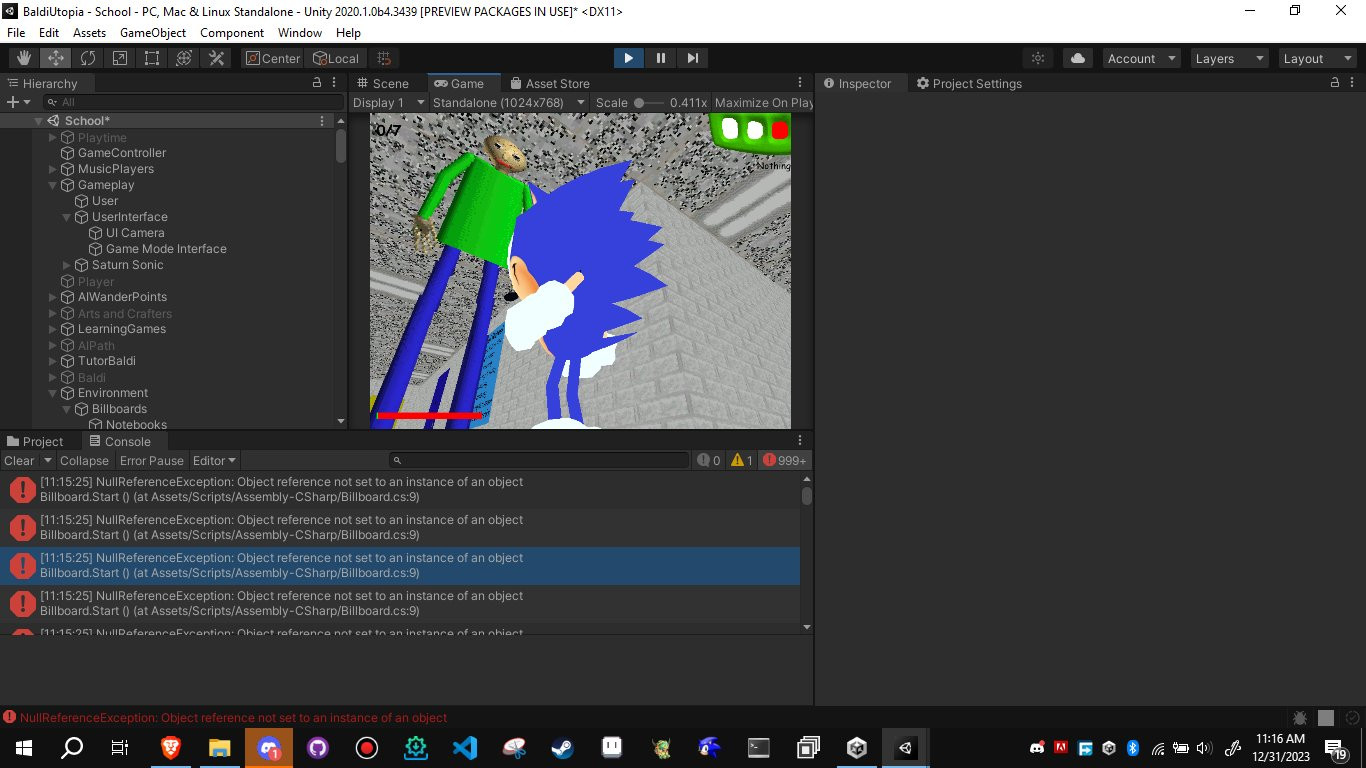Click the Clear button in Console
Image resolution: width=1366 pixels, height=768 pixels.
click(18, 461)
